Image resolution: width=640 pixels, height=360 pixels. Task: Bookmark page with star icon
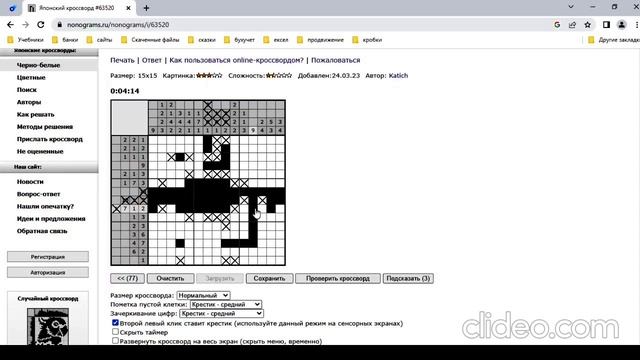pyautogui.click(x=587, y=25)
